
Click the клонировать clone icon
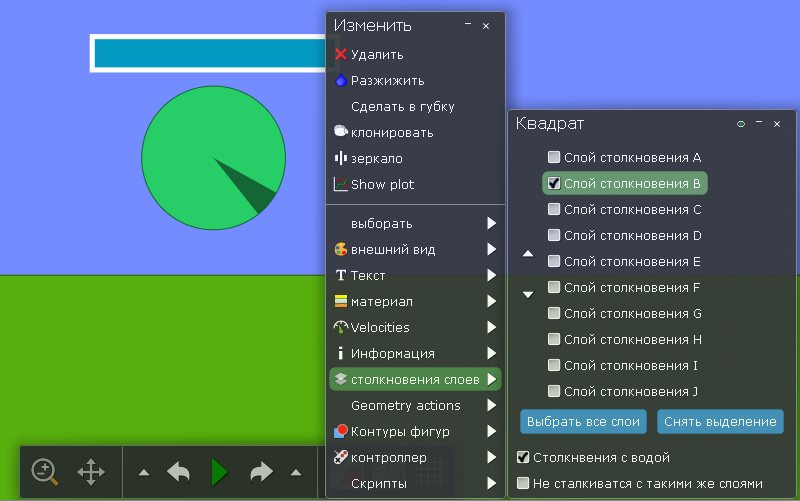(x=340, y=132)
